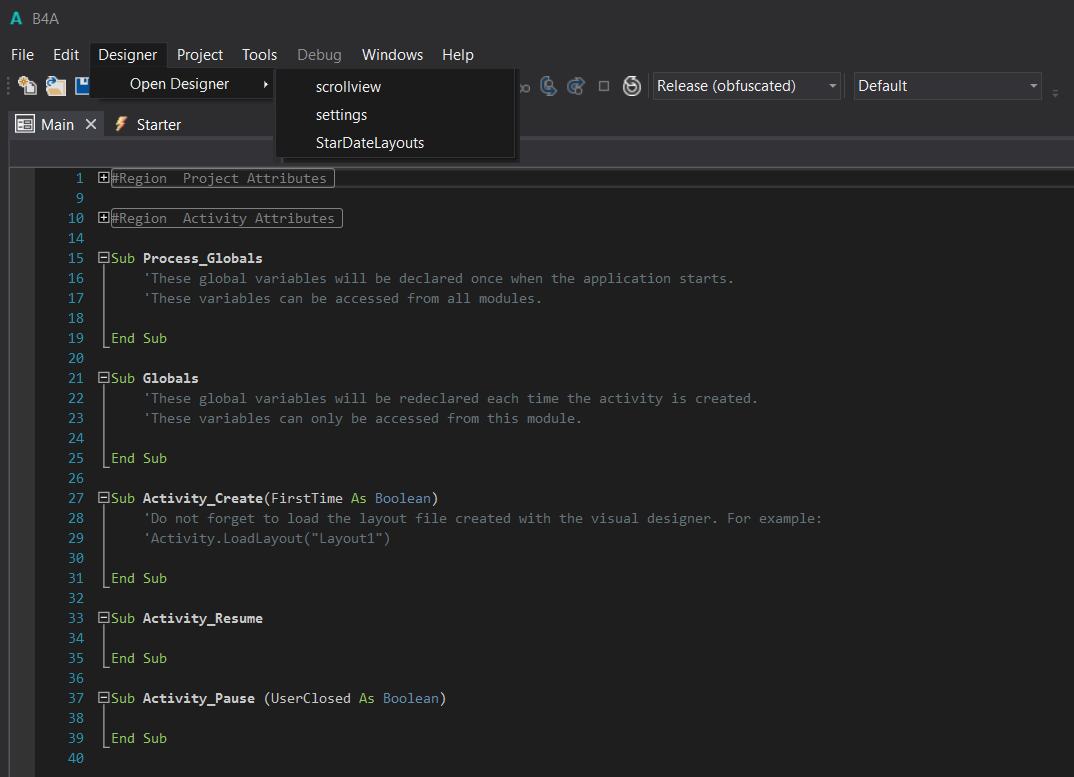Click the Restart circular arrow icon

pos(632,86)
